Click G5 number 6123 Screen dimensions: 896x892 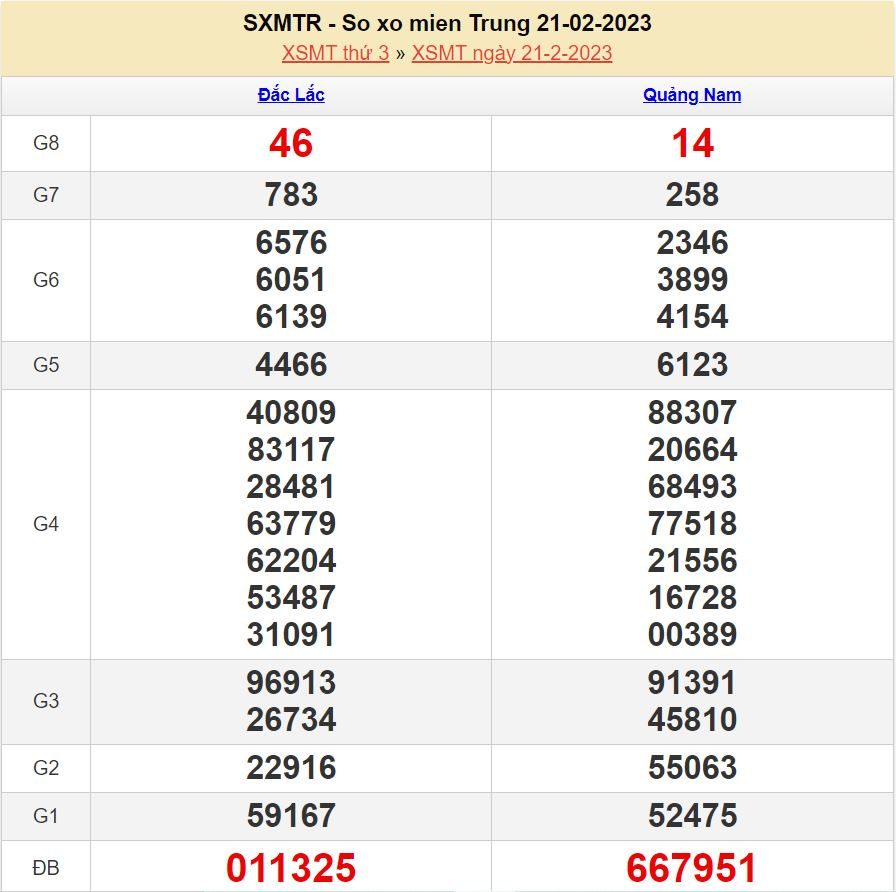[692, 365]
